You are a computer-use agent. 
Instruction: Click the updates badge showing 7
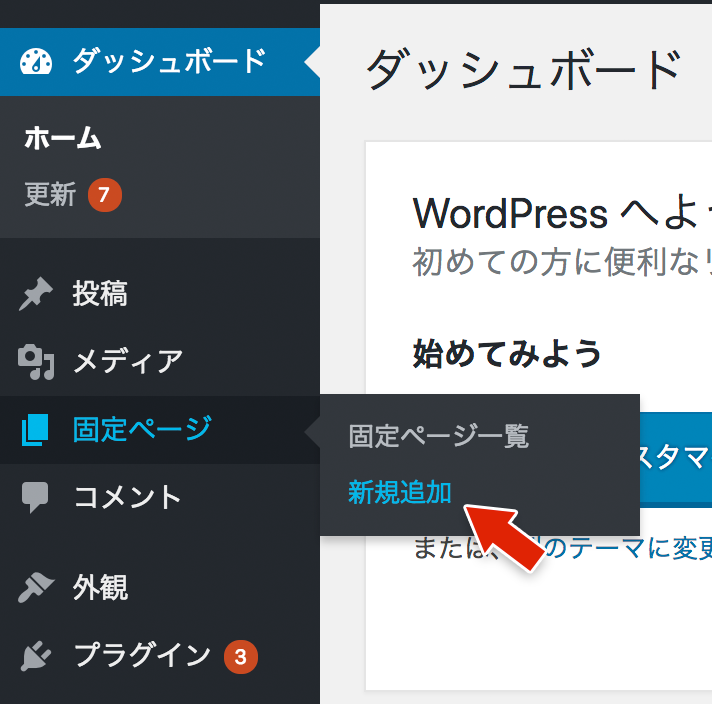tap(104, 195)
